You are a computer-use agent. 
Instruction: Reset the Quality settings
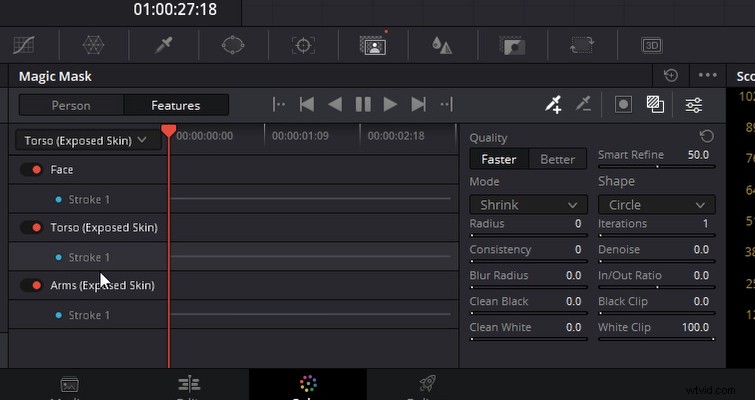coord(706,136)
